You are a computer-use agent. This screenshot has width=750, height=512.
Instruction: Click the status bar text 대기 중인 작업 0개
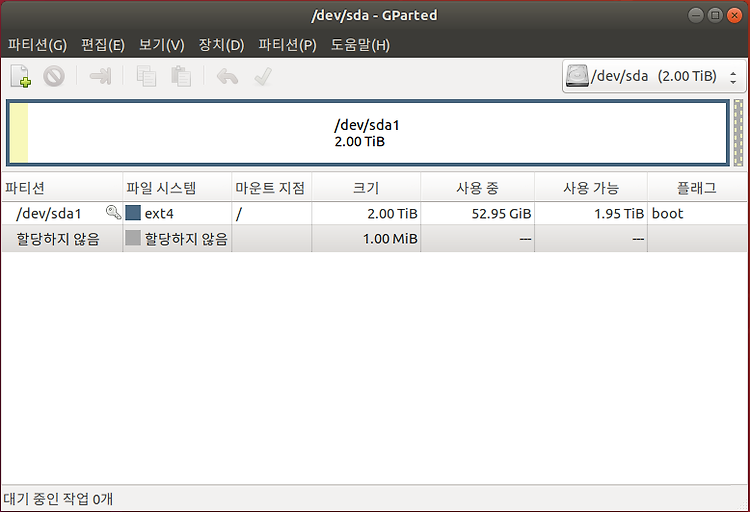[58, 499]
